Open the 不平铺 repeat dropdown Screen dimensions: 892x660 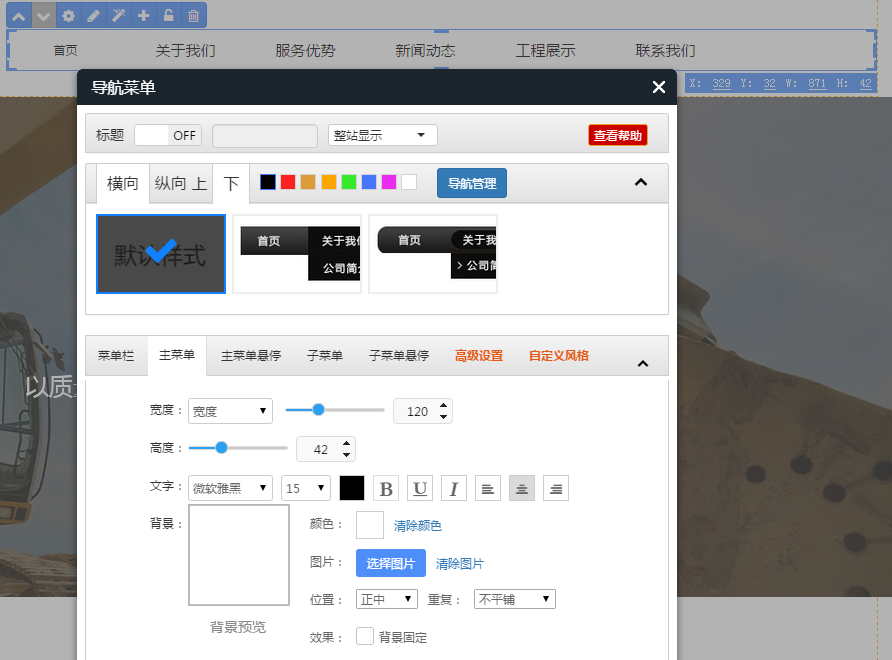(514, 599)
